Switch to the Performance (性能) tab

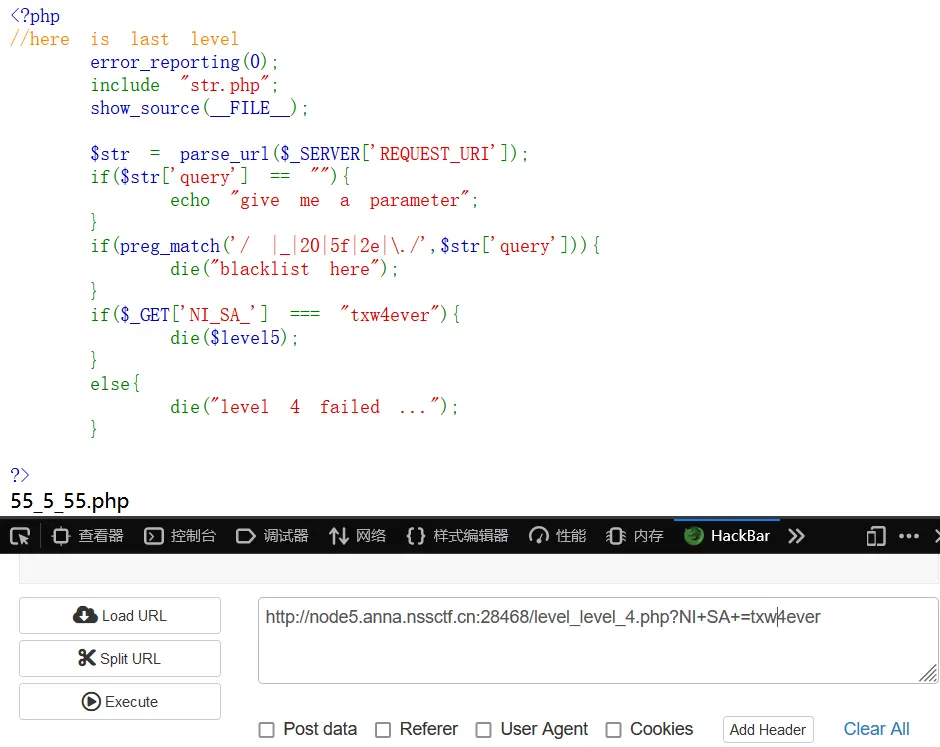click(558, 536)
